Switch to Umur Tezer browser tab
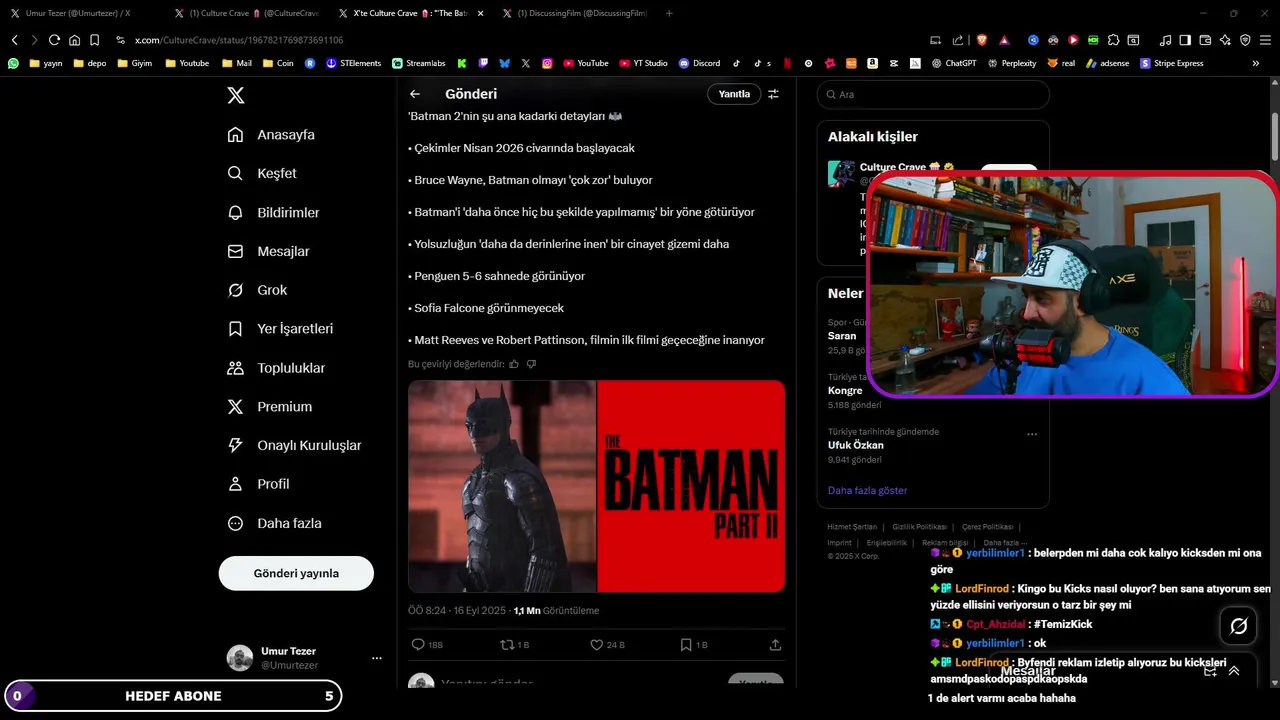The width and height of the screenshot is (1280, 720). coord(80,13)
